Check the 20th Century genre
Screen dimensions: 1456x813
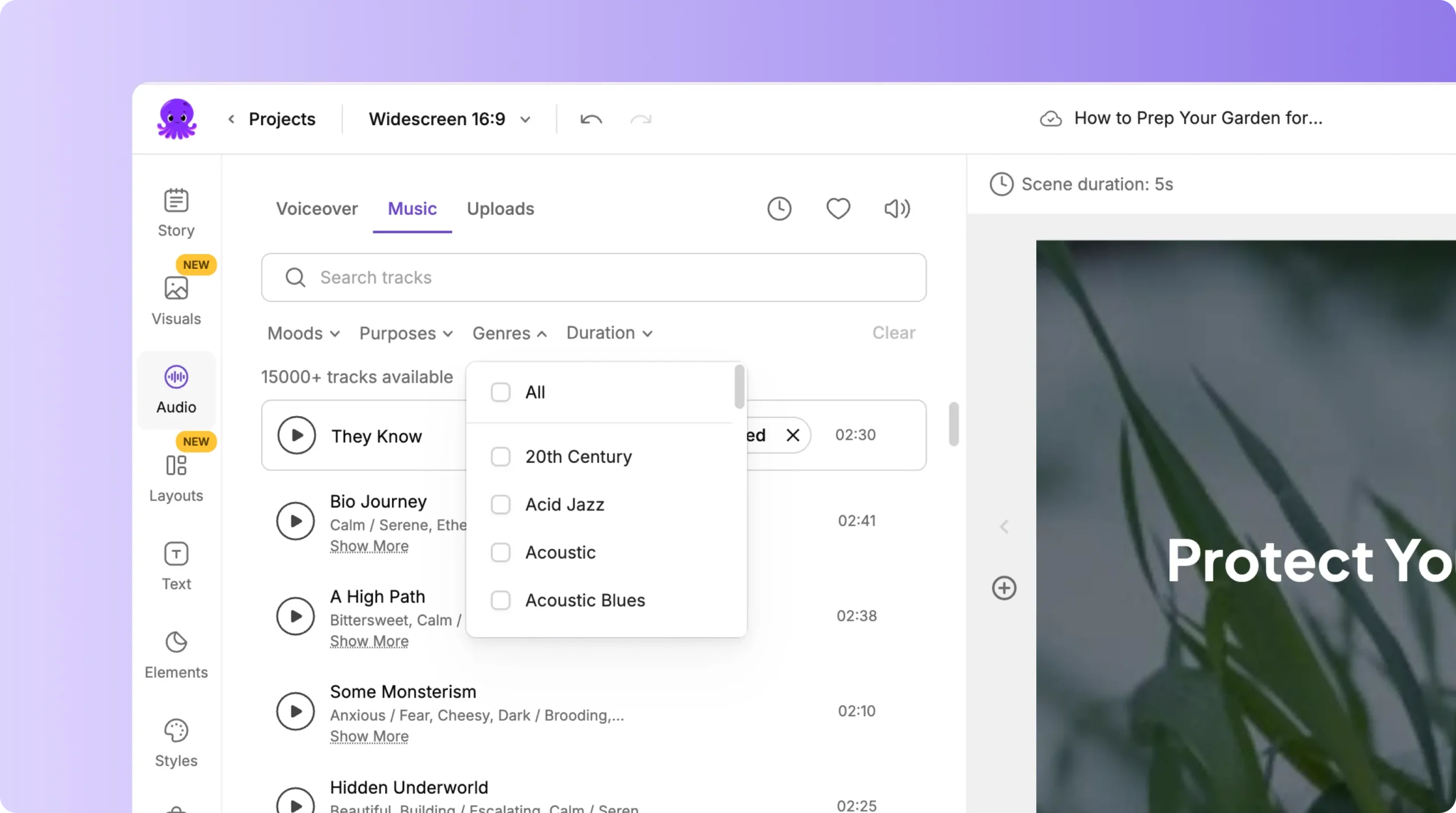(500, 457)
